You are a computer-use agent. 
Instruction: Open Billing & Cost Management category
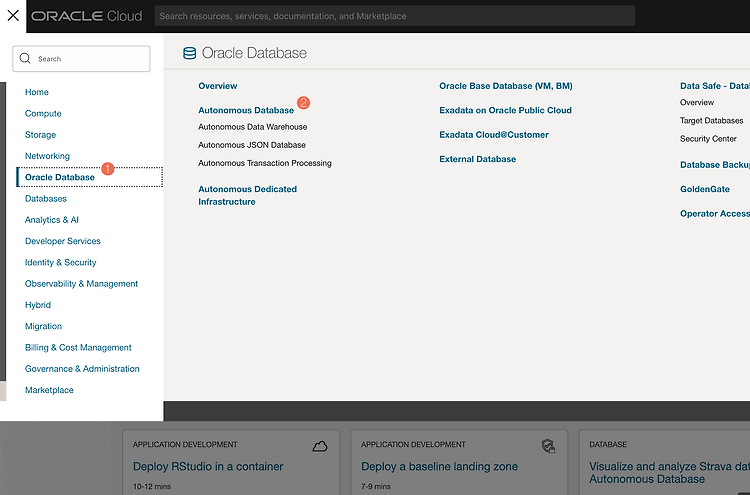[x=78, y=347]
